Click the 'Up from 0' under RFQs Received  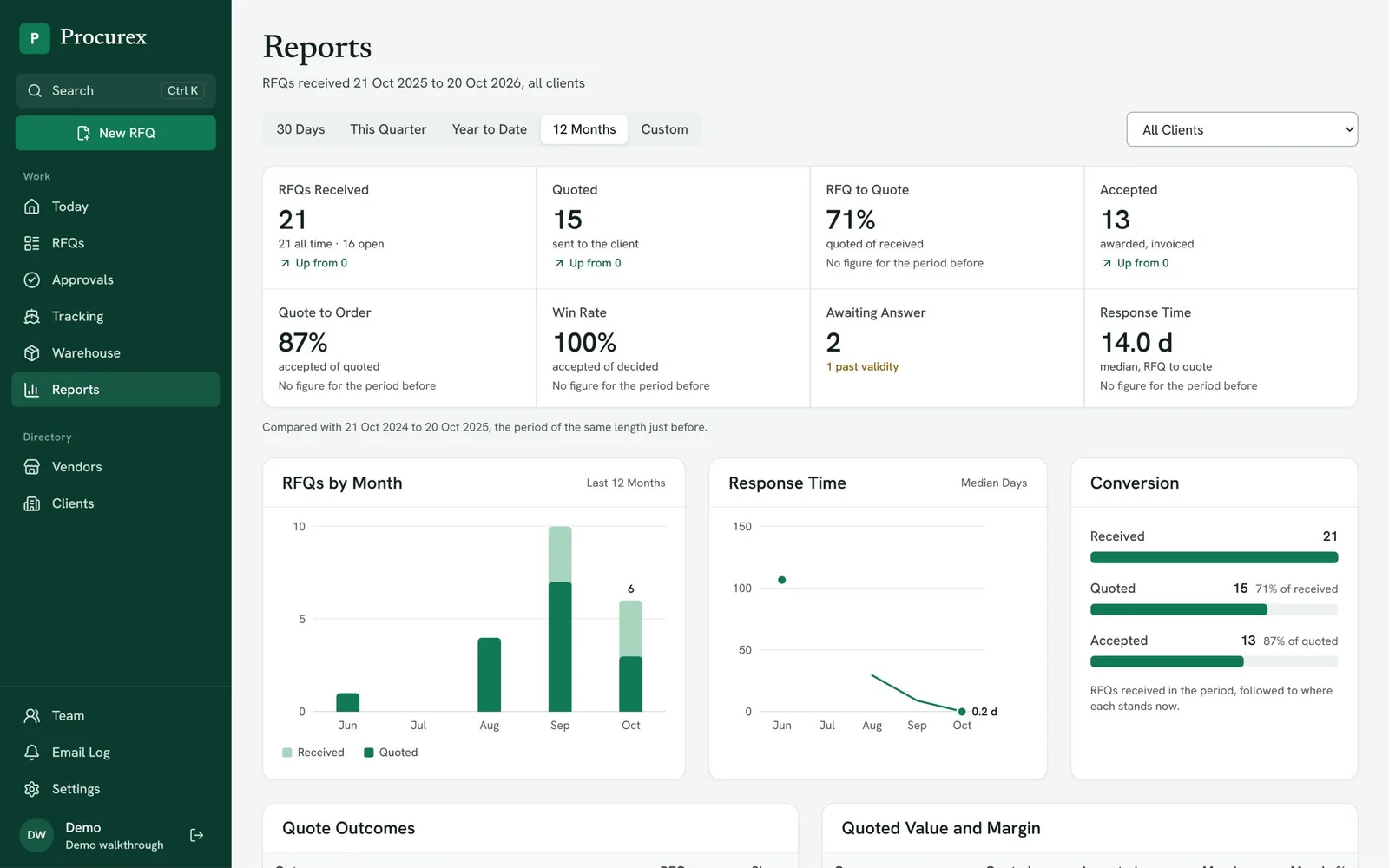point(313,263)
